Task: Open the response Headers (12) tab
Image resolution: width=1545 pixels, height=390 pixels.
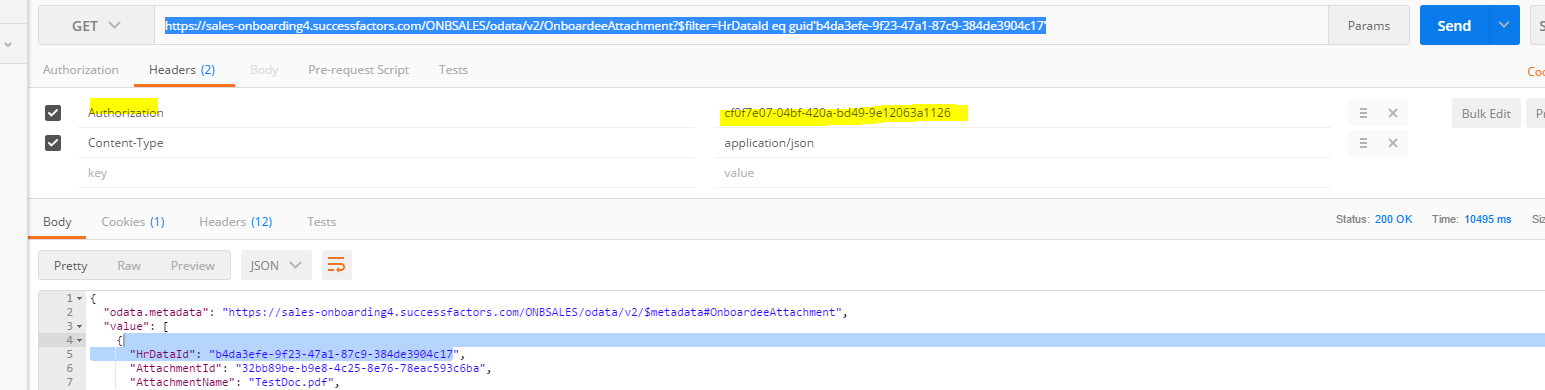Action: (235, 222)
